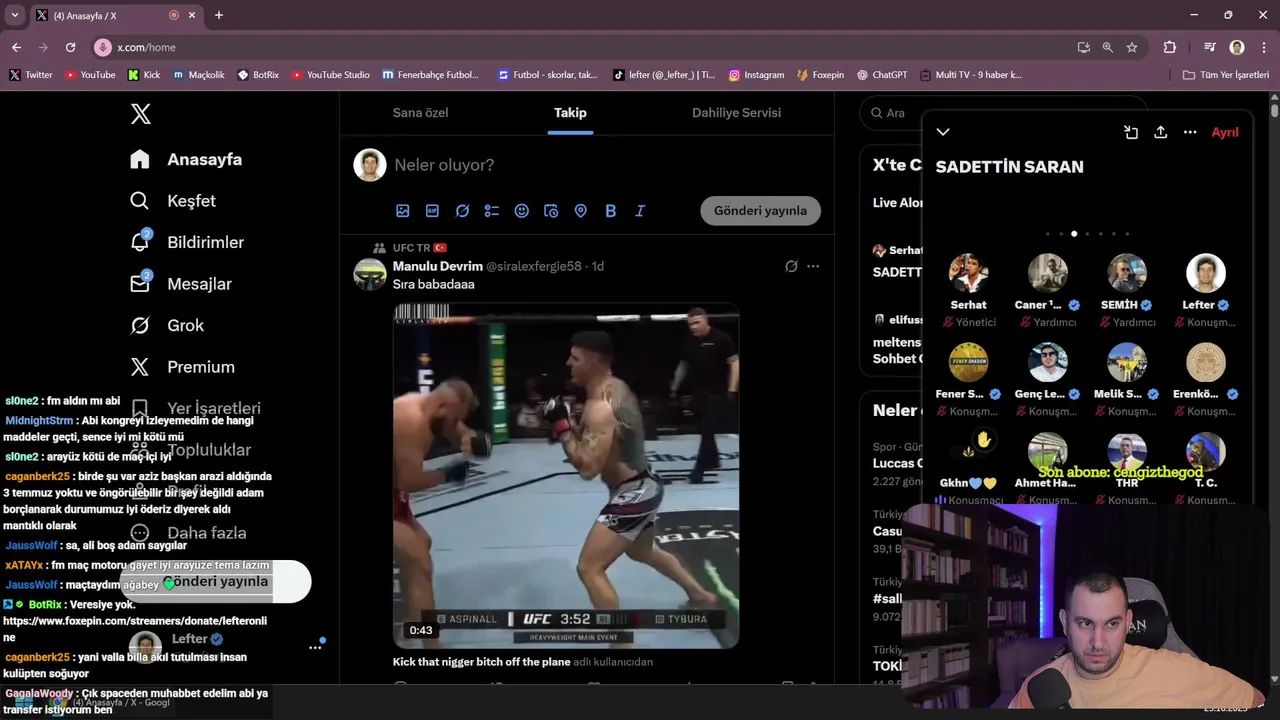
Task: Open the Genç Le... speaker avatar
Action: tap(1047, 362)
